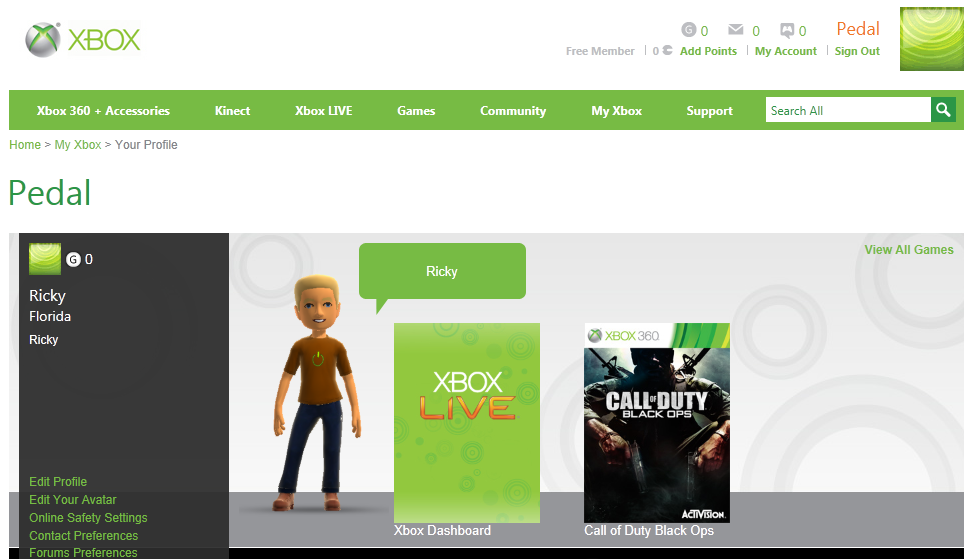Click the Xbox logo in header
Screen dimensions: 974x559
point(83,40)
